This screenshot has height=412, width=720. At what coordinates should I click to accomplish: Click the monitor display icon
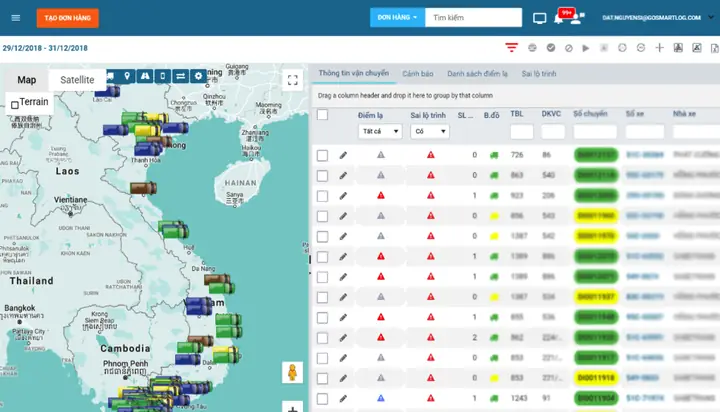click(540, 18)
